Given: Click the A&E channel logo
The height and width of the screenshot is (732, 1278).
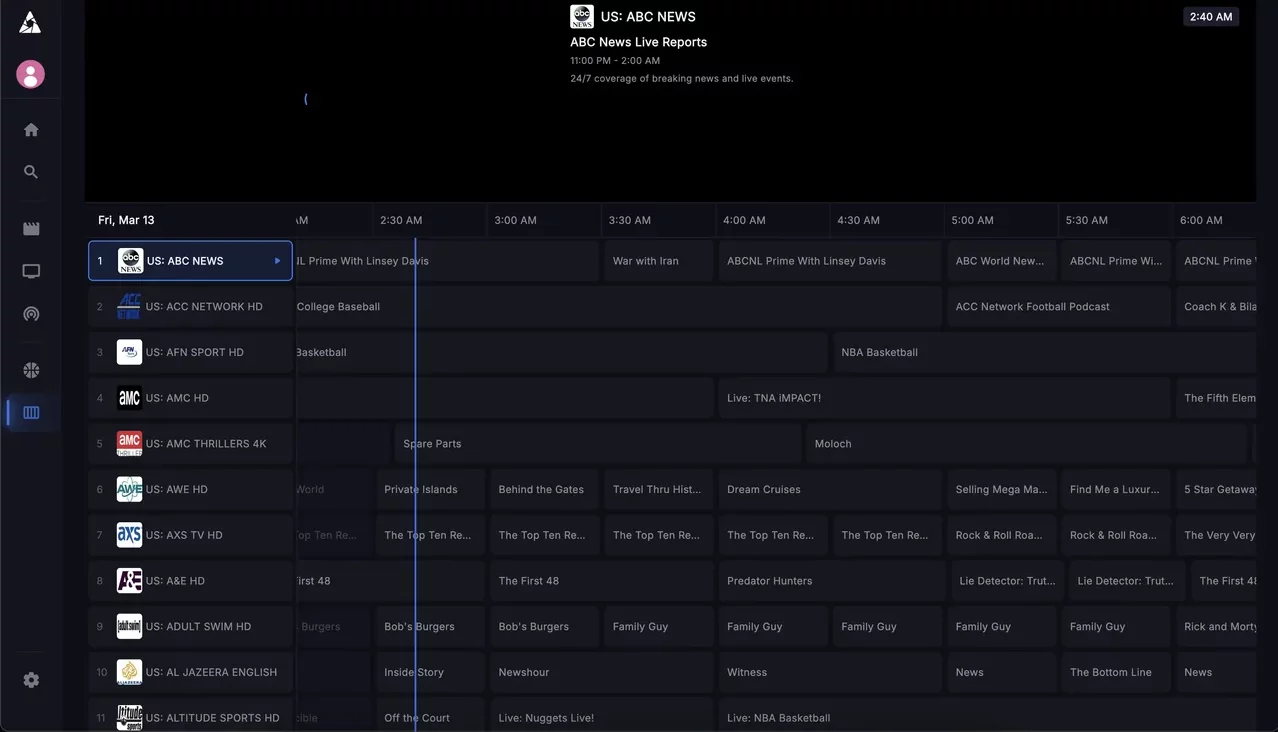Looking at the screenshot, I should point(129,581).
